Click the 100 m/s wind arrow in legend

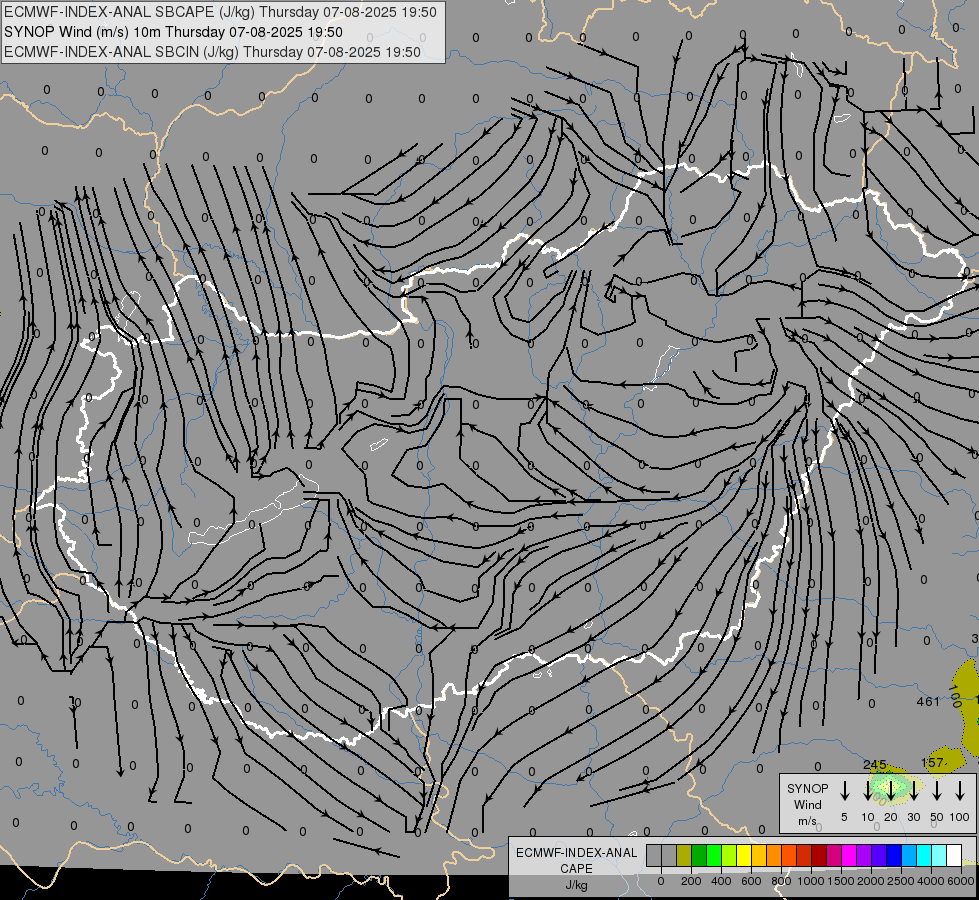[x=960, y=790]
